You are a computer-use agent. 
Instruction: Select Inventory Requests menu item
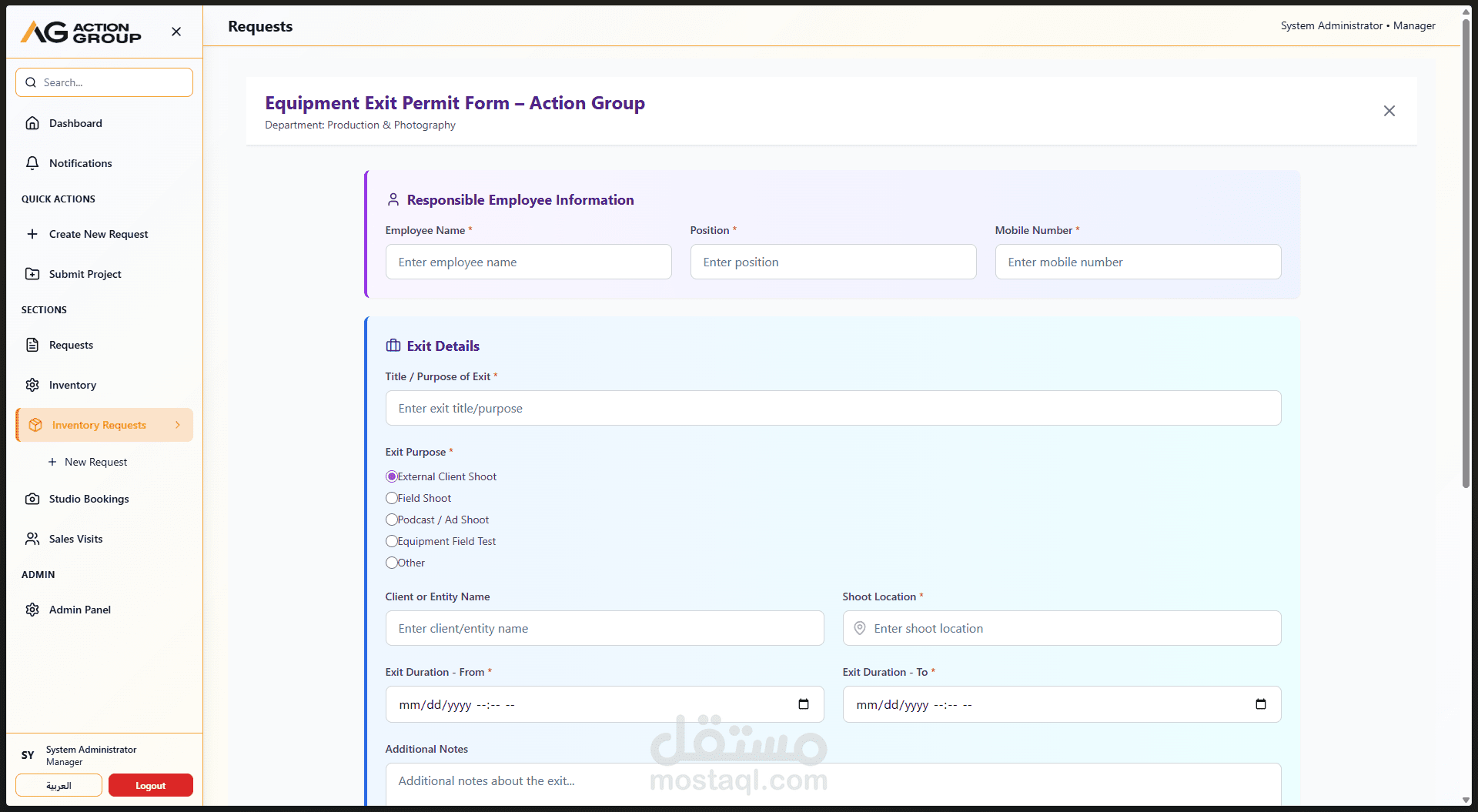[104, 425]
